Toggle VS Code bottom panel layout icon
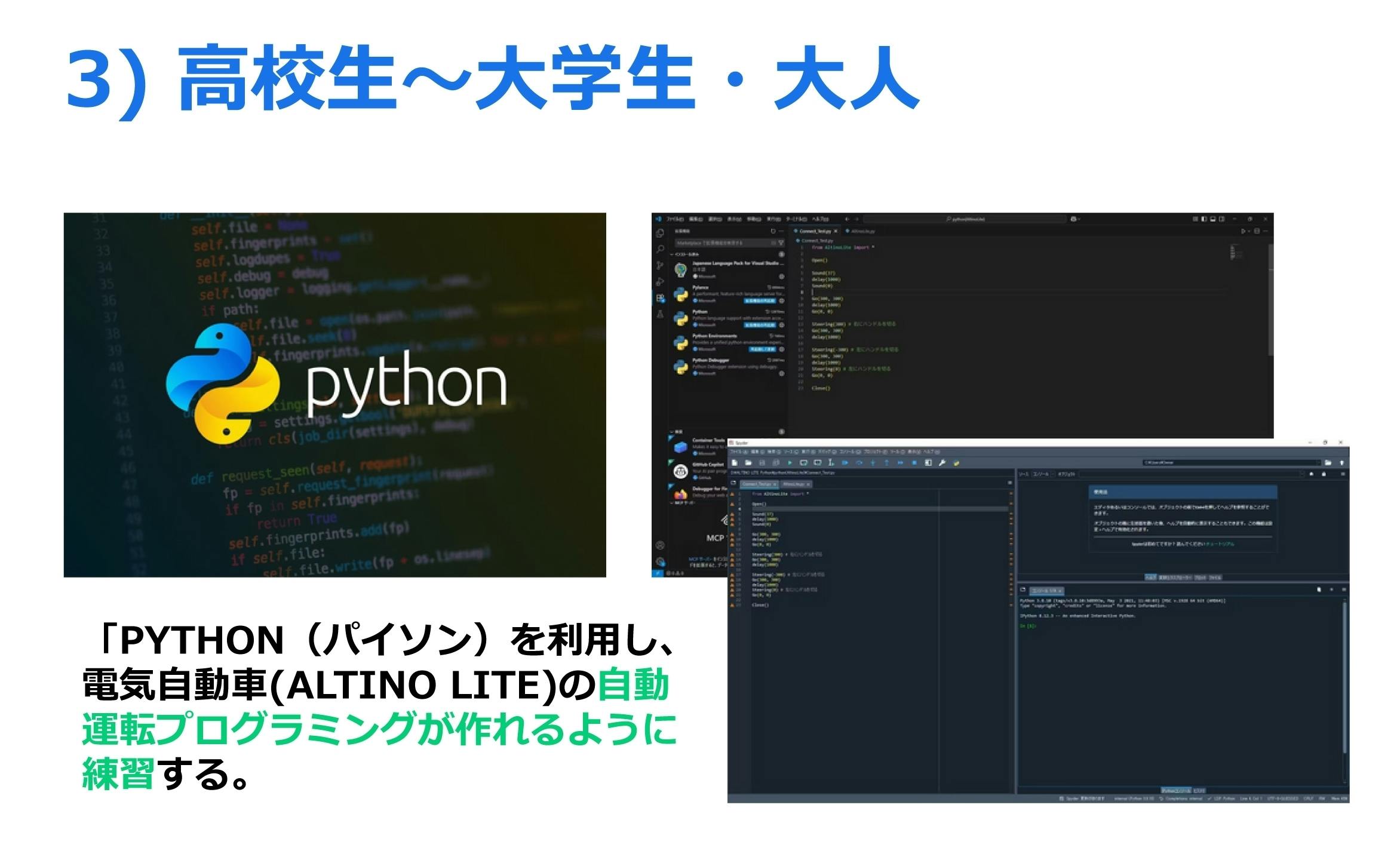 1213,219
